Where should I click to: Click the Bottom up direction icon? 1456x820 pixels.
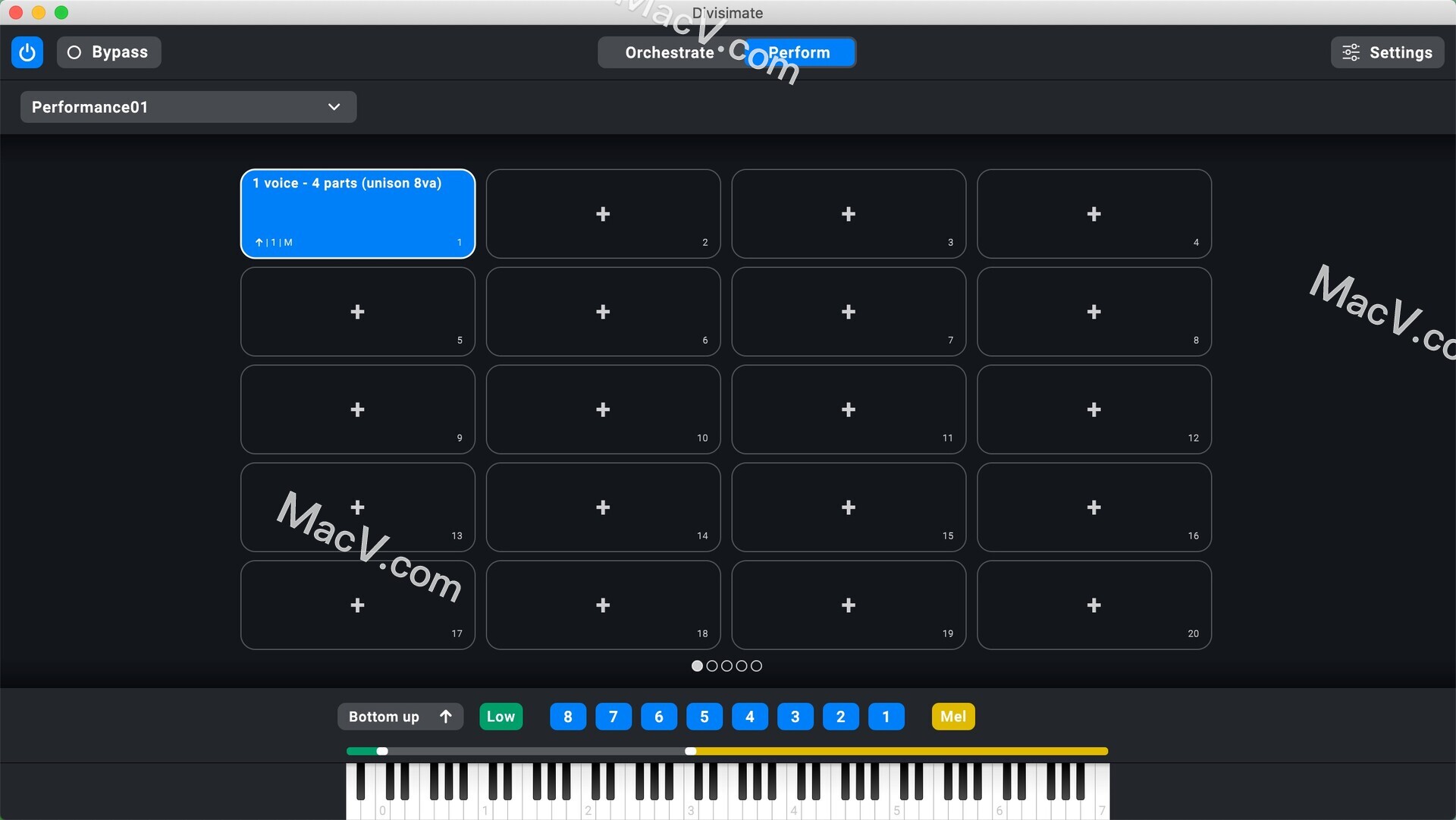(447, 716)
